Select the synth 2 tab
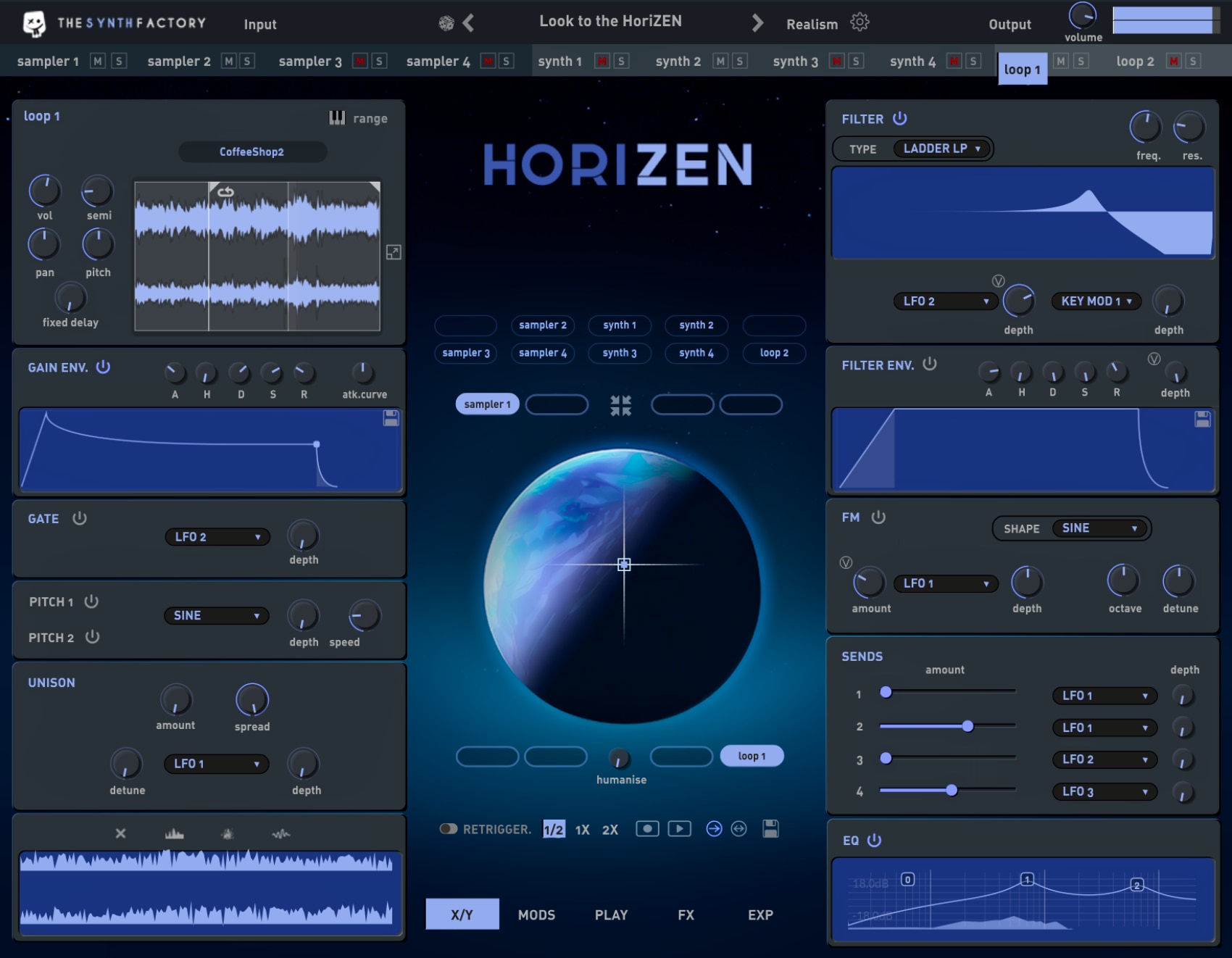 [678, 62]
